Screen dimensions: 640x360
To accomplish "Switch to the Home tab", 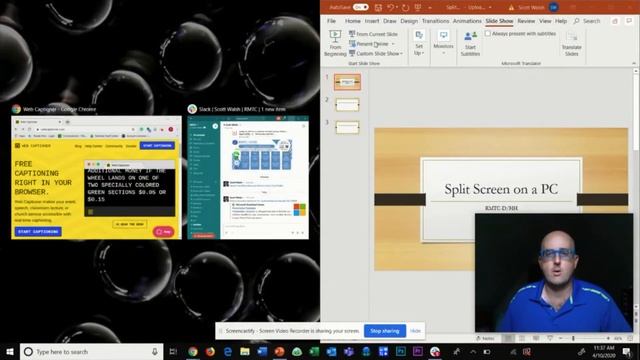I will click(x=353, y=21).
